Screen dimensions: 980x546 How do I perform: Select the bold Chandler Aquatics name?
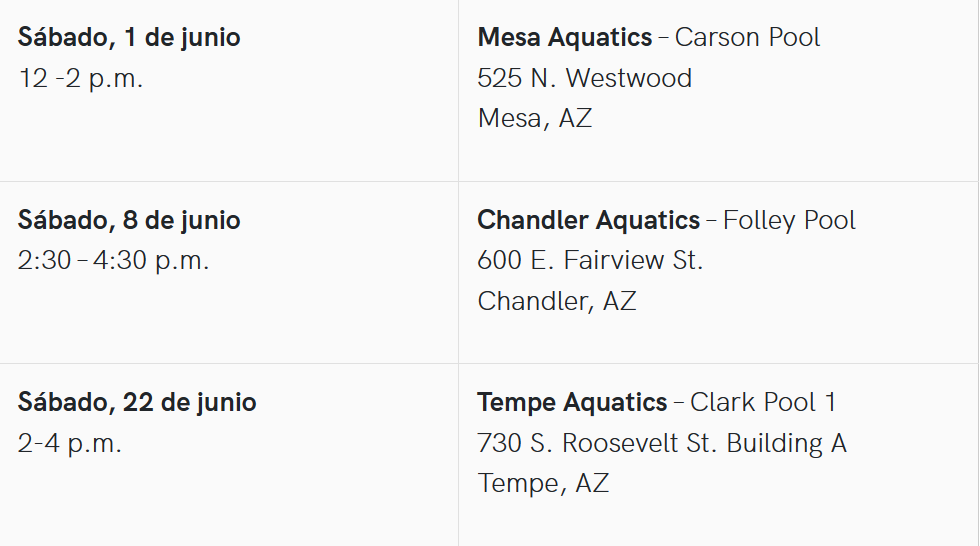point(588,220)
